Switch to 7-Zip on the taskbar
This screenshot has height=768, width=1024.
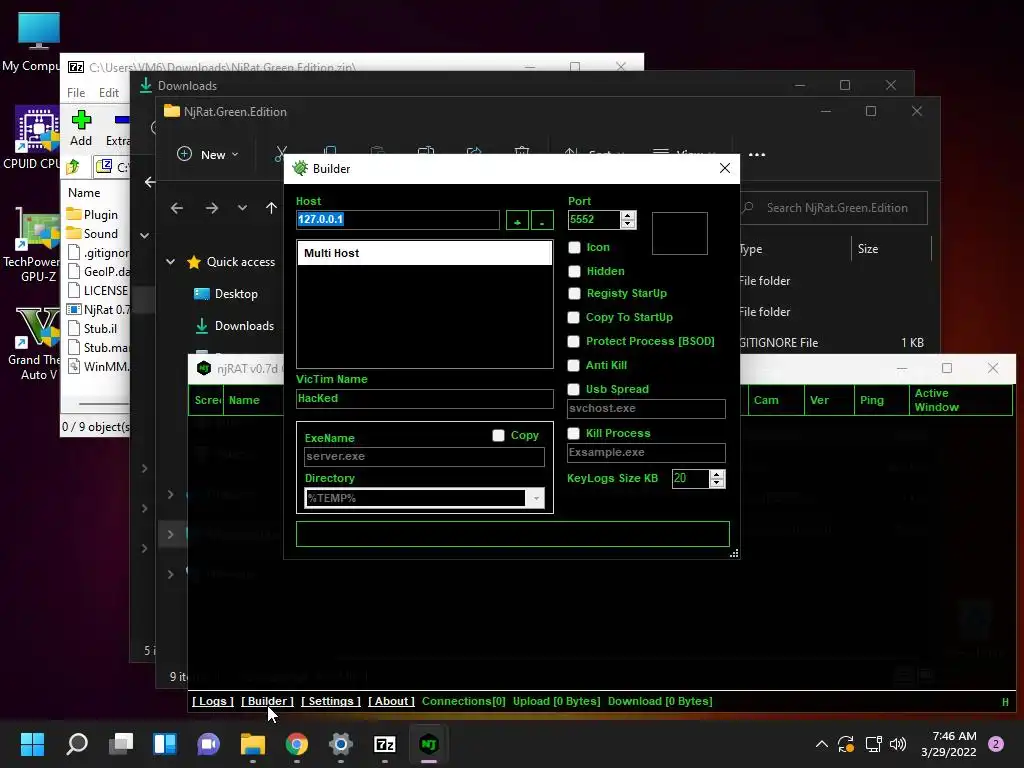[x=385, y=744]
